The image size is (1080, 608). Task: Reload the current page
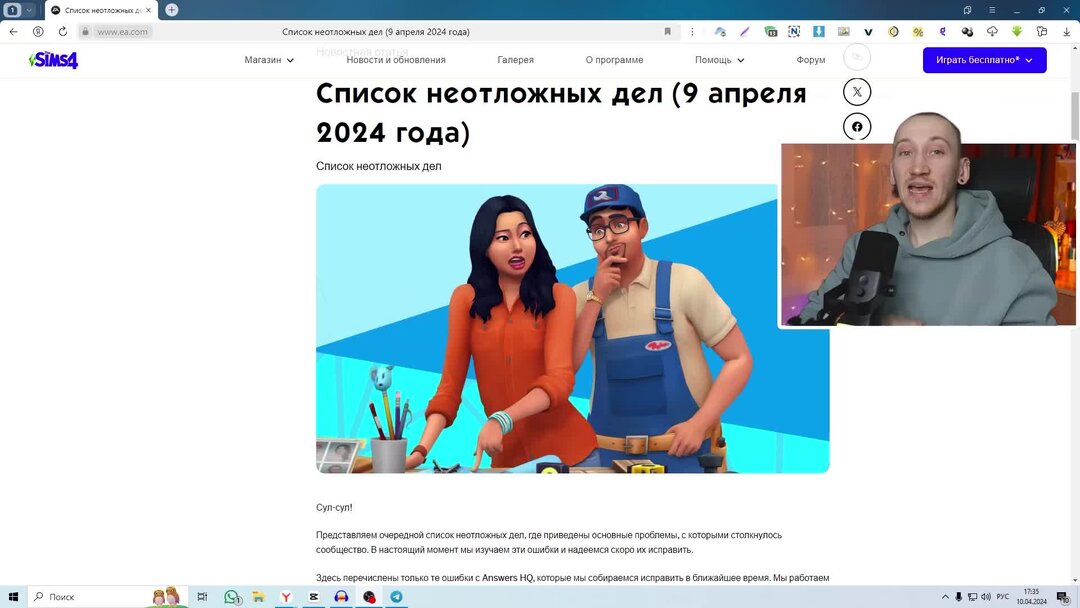pos(63,32)
